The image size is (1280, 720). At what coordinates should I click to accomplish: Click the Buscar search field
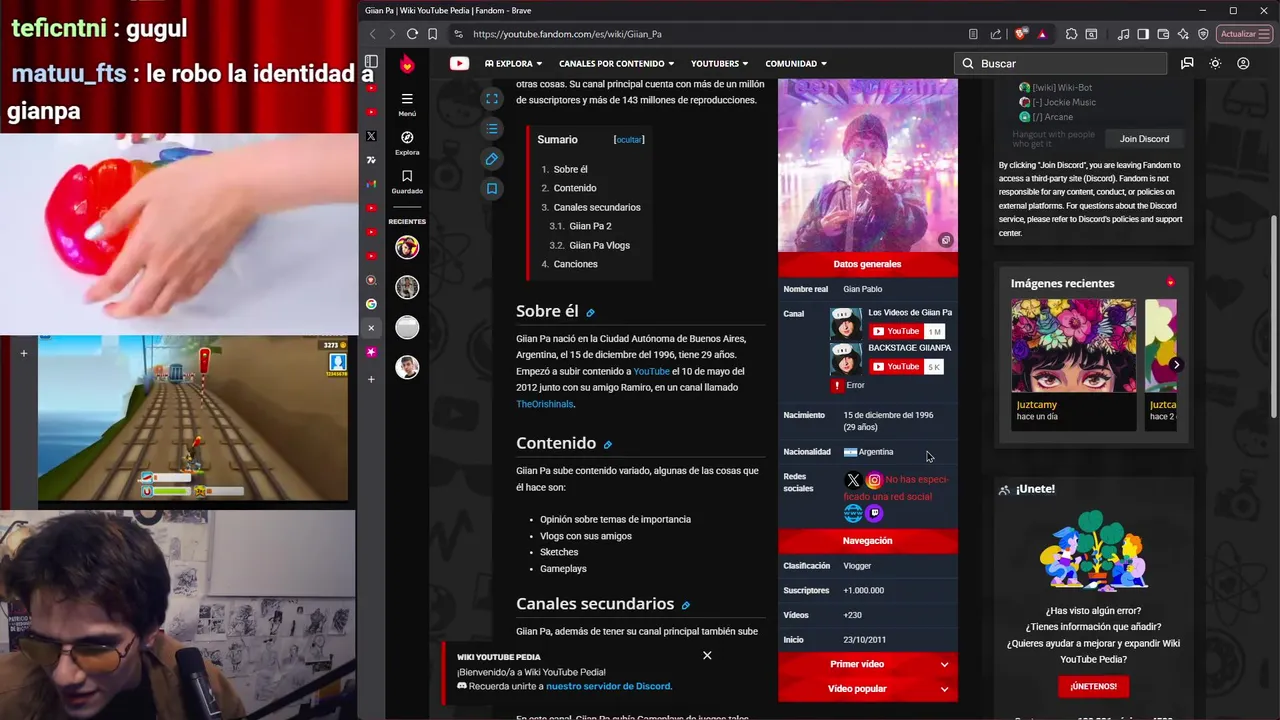[1060, 63]
